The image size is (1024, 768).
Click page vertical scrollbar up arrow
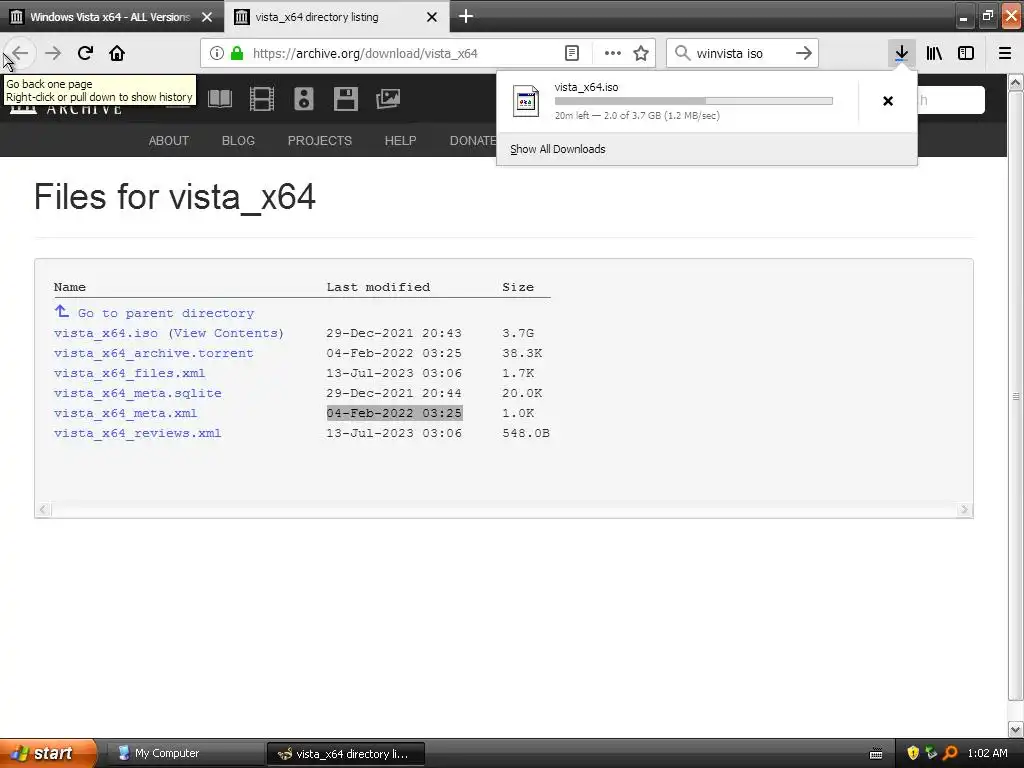click(x=1016, y=82)
